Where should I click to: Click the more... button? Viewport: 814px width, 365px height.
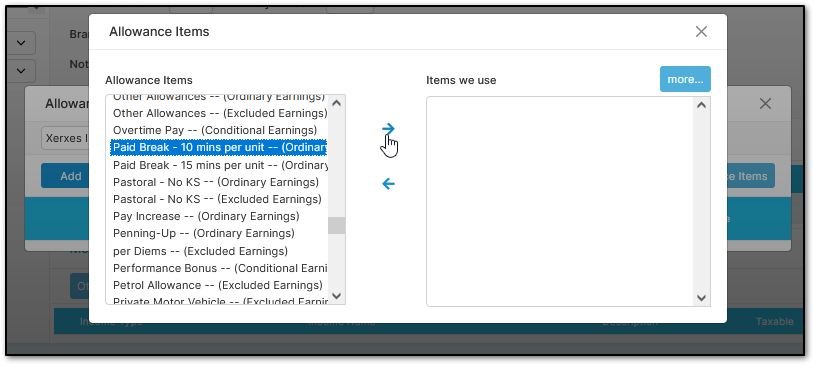click(x=685, y=79)
